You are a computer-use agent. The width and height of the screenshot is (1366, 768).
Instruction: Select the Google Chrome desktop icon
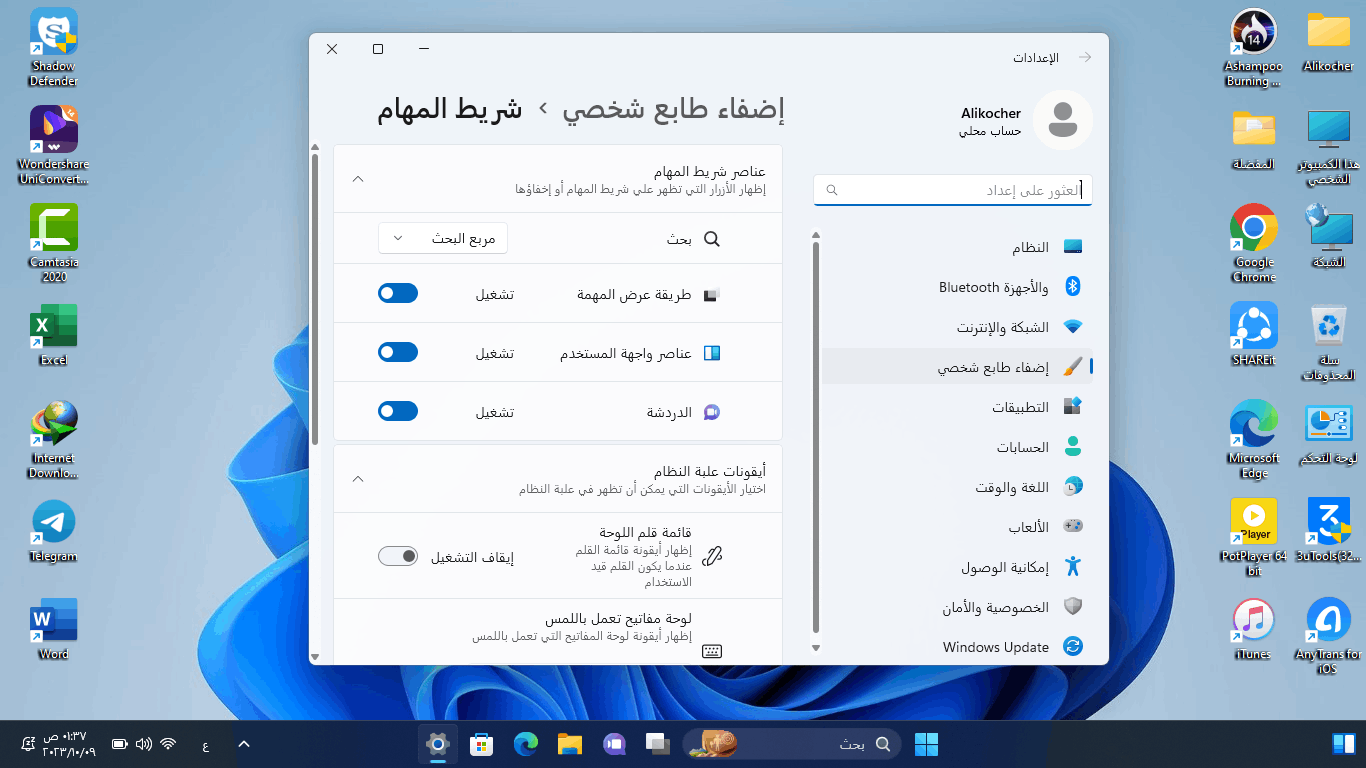(1253, 244)
